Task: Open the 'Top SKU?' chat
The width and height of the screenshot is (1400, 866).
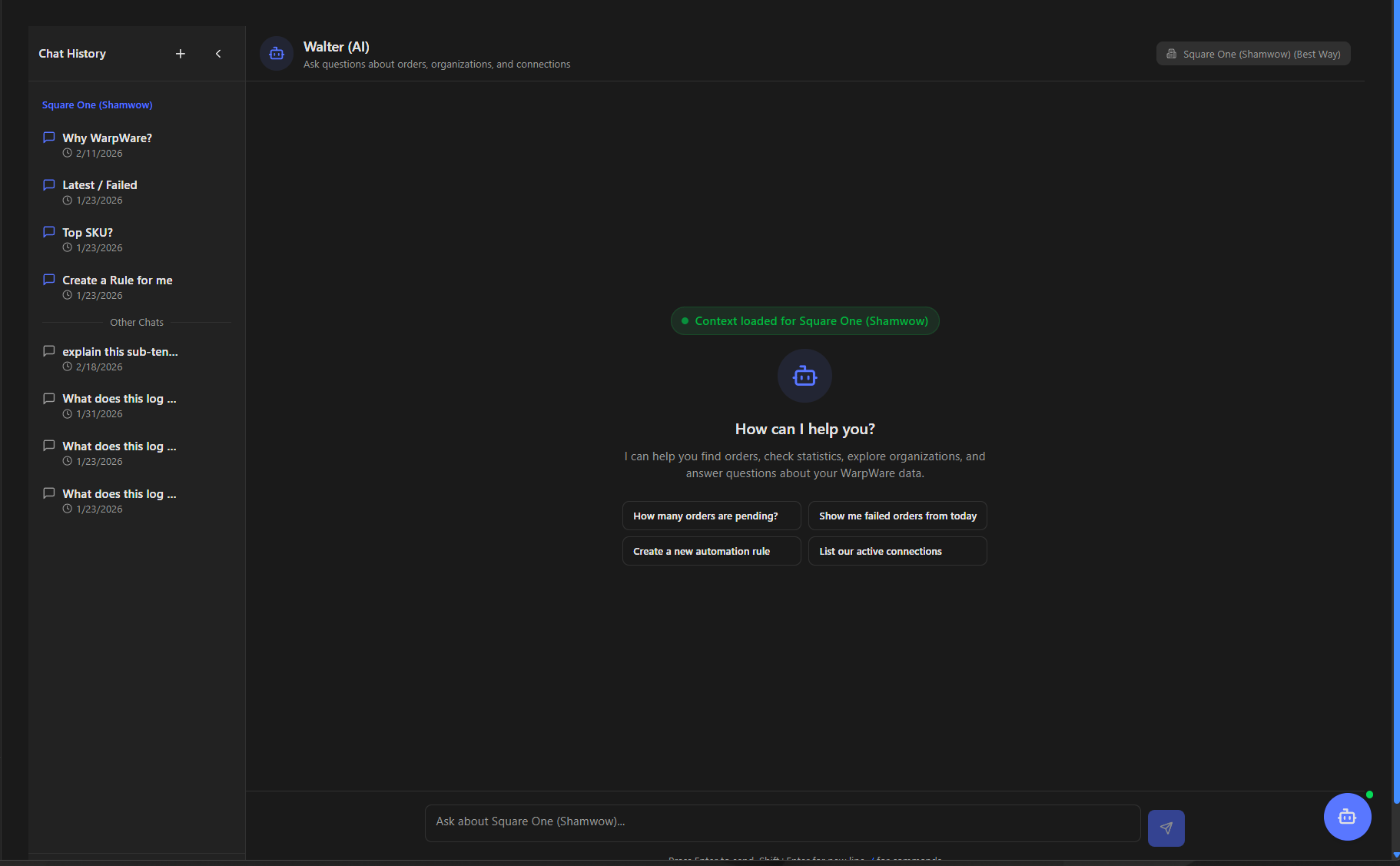Action: [137, 240]
